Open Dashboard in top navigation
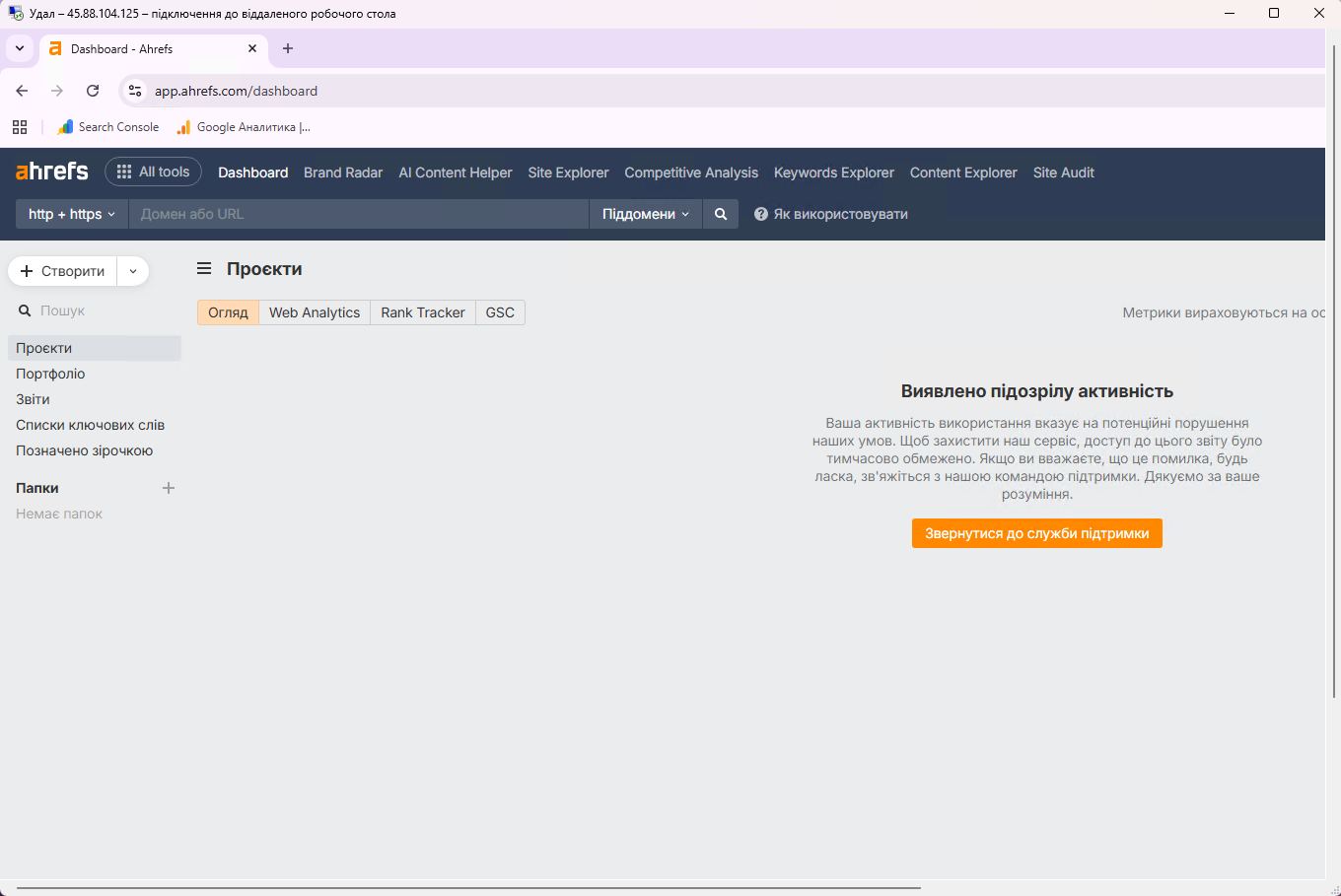Screen dimensions: 1341x896 click(x=253, y=172)
